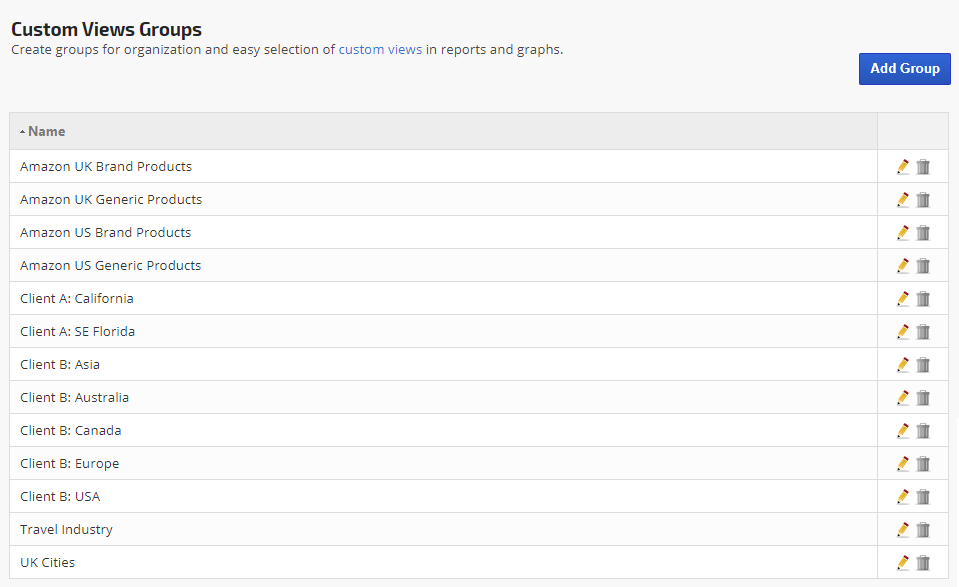Delete the Client B: Asia group
The width and height of the screenshot is (959, 587).
pyautogui.click(x=923, y=365)
